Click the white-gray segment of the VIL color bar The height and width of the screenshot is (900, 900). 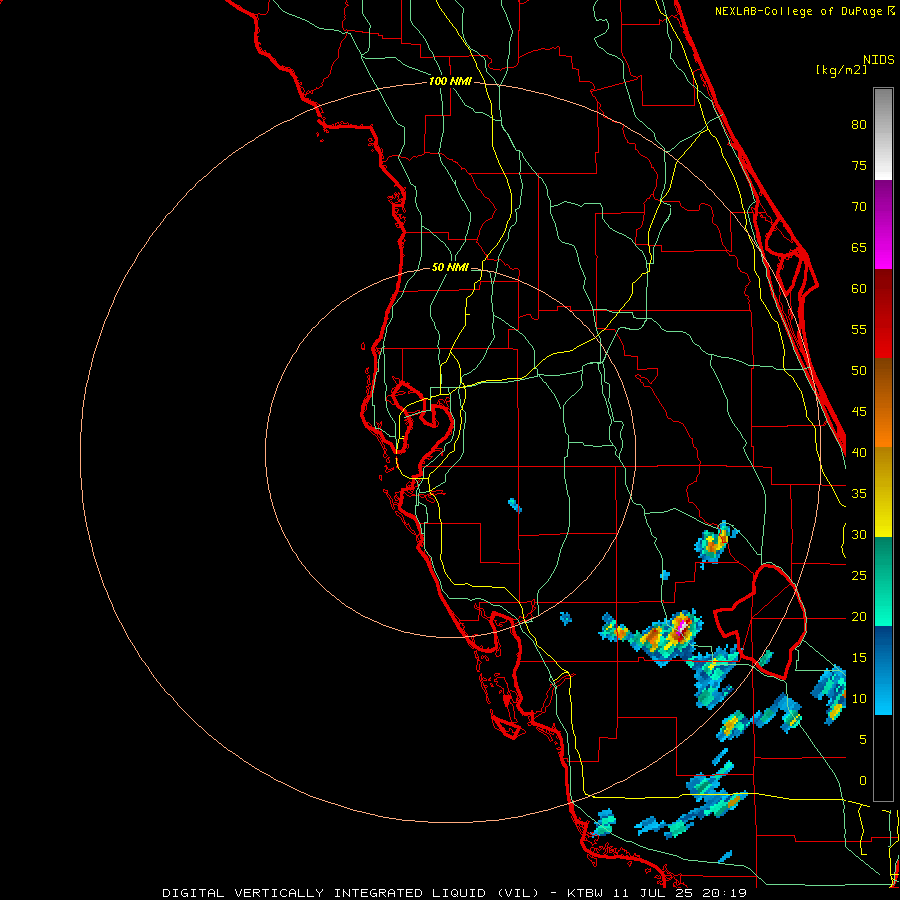click(883, 134)
